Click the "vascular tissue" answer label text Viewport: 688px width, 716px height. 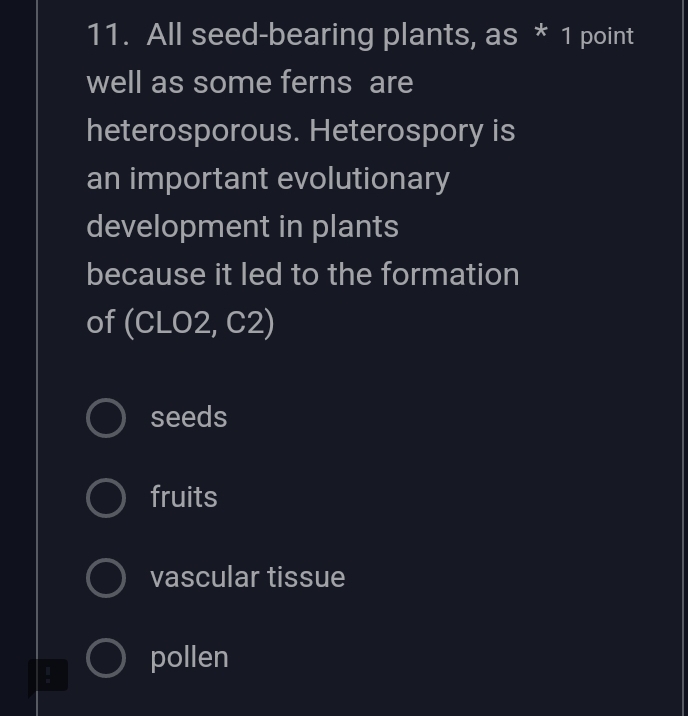click(248, 578)
